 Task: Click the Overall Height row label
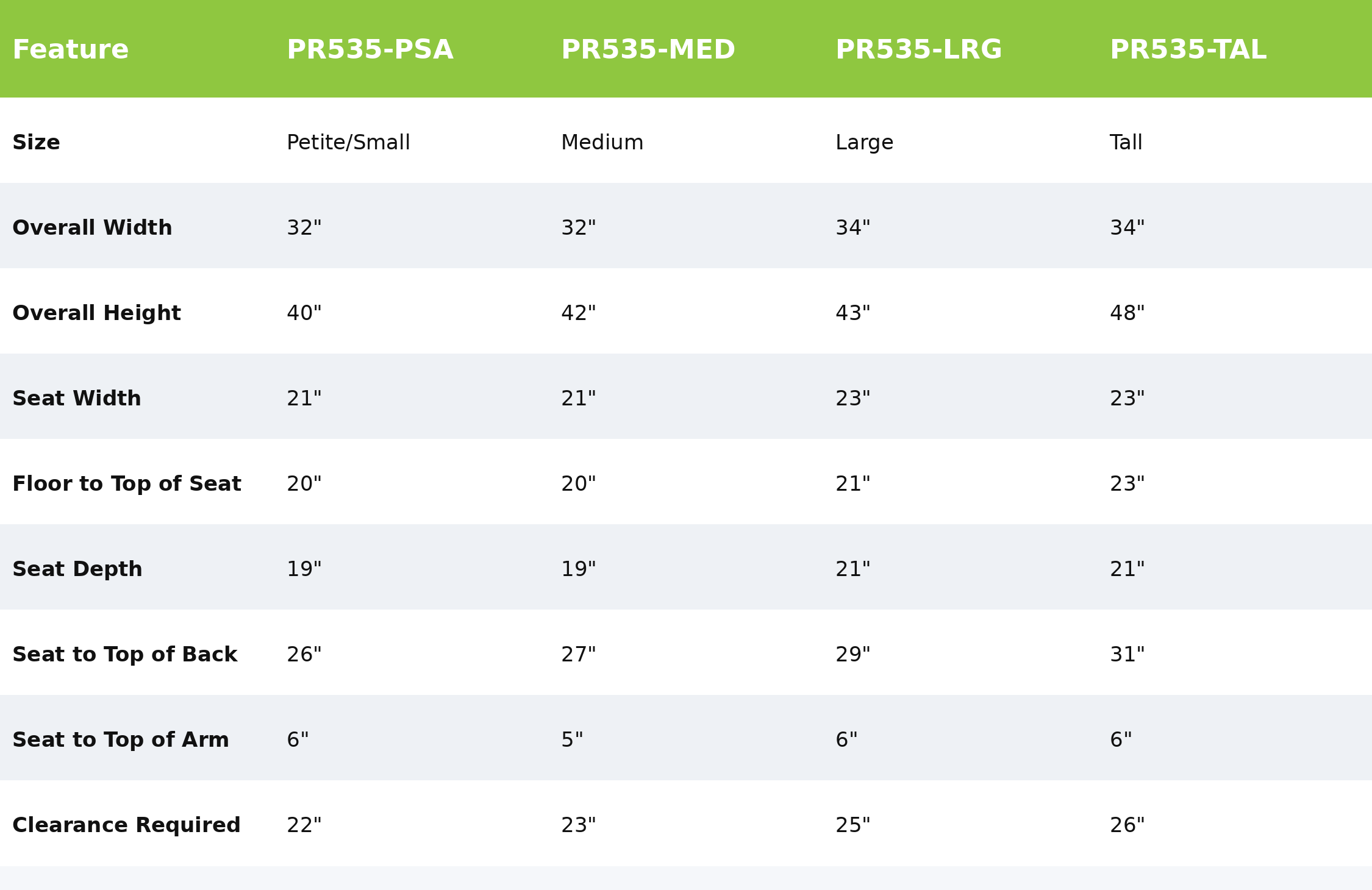click(96, 314)
